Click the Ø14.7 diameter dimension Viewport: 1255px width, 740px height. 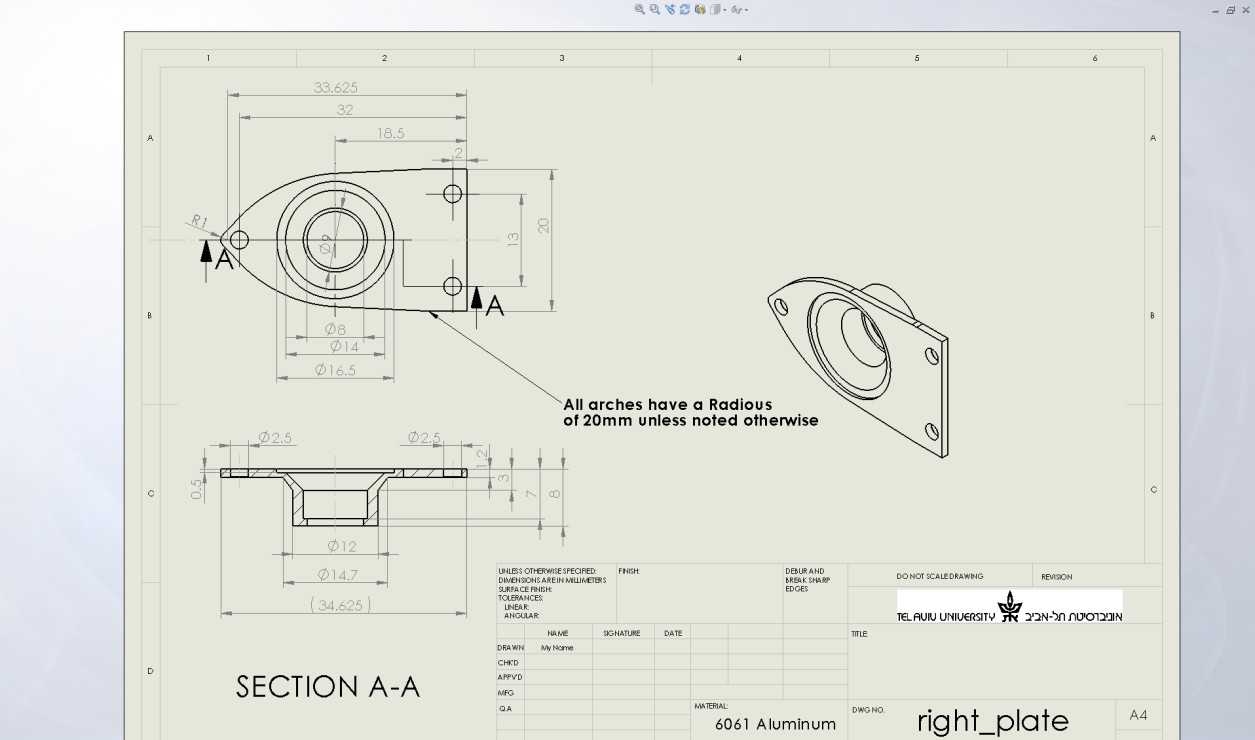point(338,574)
